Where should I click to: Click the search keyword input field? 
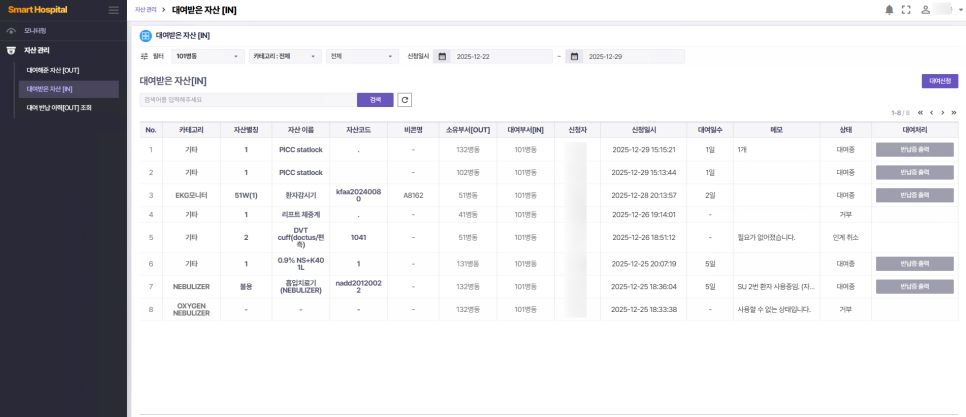point(247,100)
